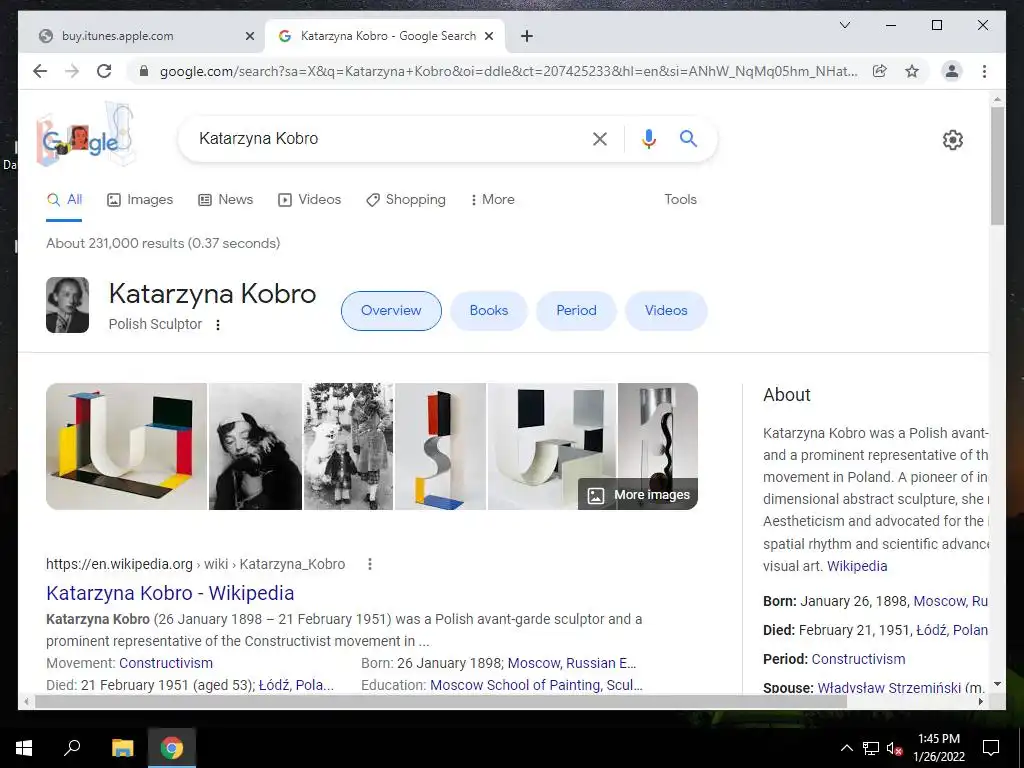The image size is (1024, 768).
Task: Expand the More search categories menu
Action: coord(492,200)
